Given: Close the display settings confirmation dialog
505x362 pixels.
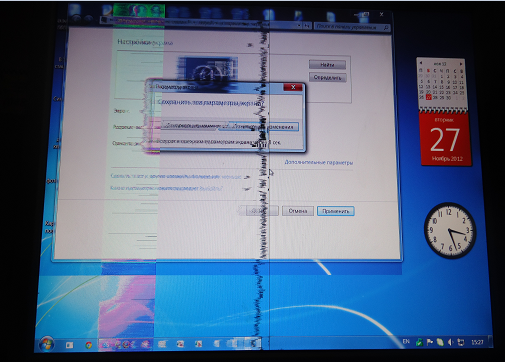Looking at the screenshot, I should click(293, 87).
